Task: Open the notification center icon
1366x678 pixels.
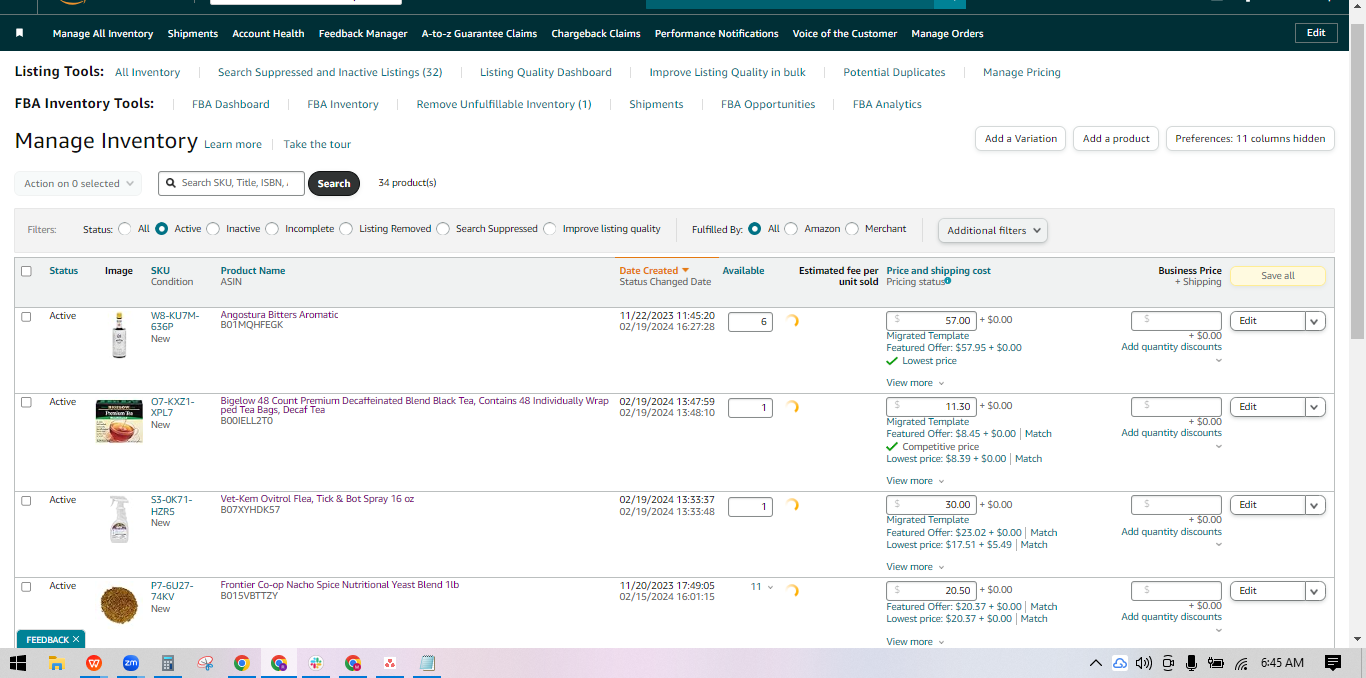Action: (x=1332, y=663)
